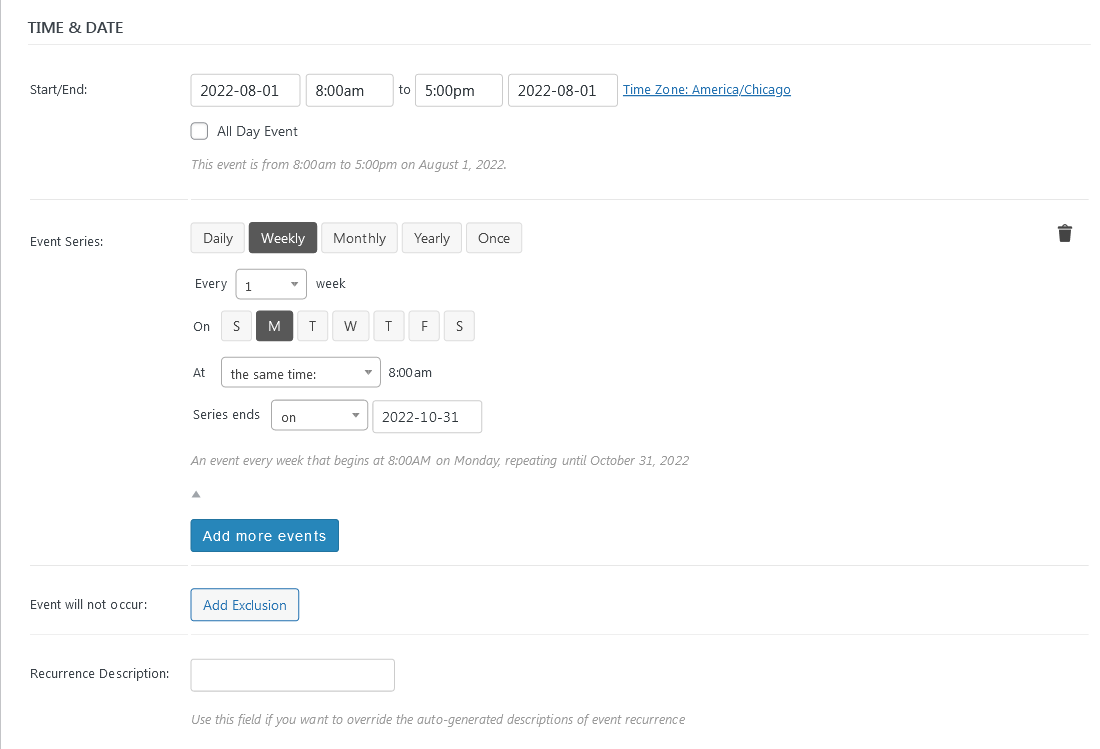The image size is (1100, 749).
Task: Click the start date field 2022-08-01
Action: (x=245, y=90)
